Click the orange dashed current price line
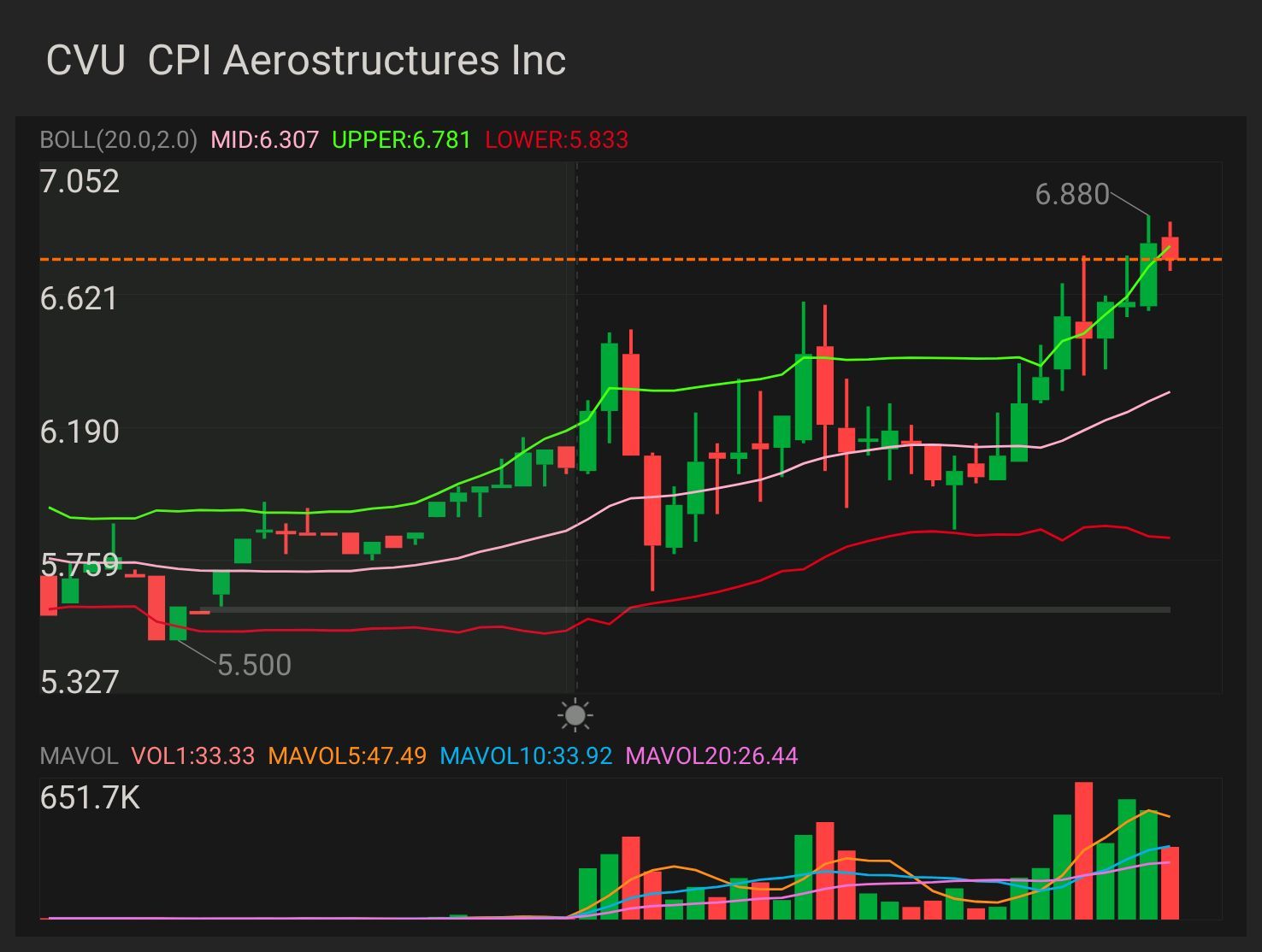Viewport: 1262px width, 952px height. pyautogui.click(x=630, y=258)
